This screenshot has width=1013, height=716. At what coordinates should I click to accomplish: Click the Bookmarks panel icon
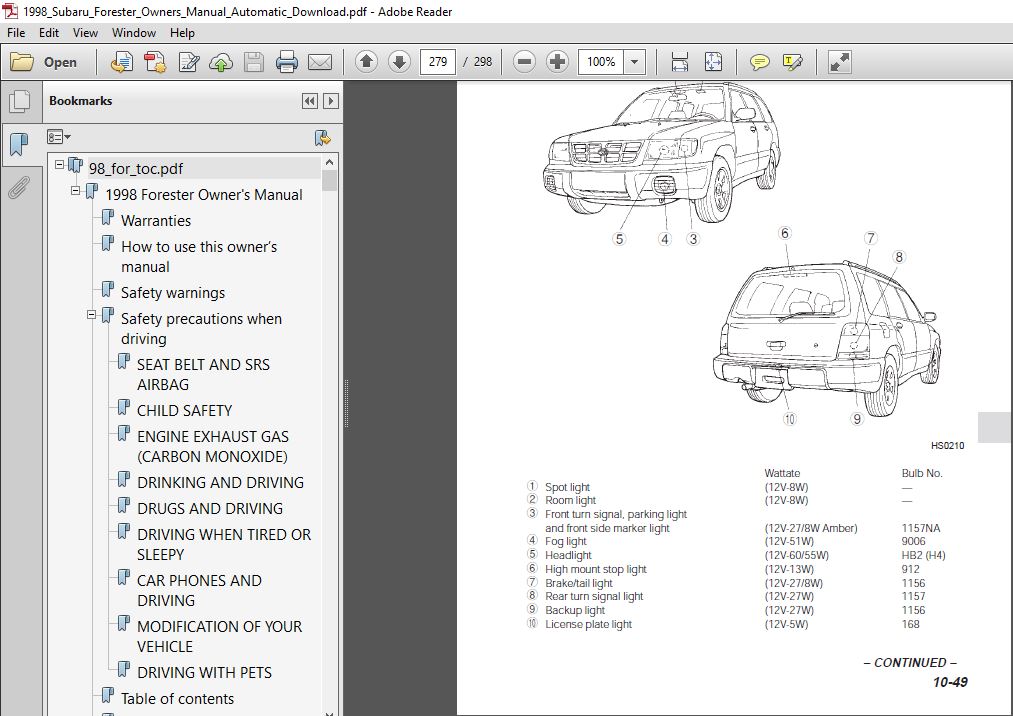19,144
